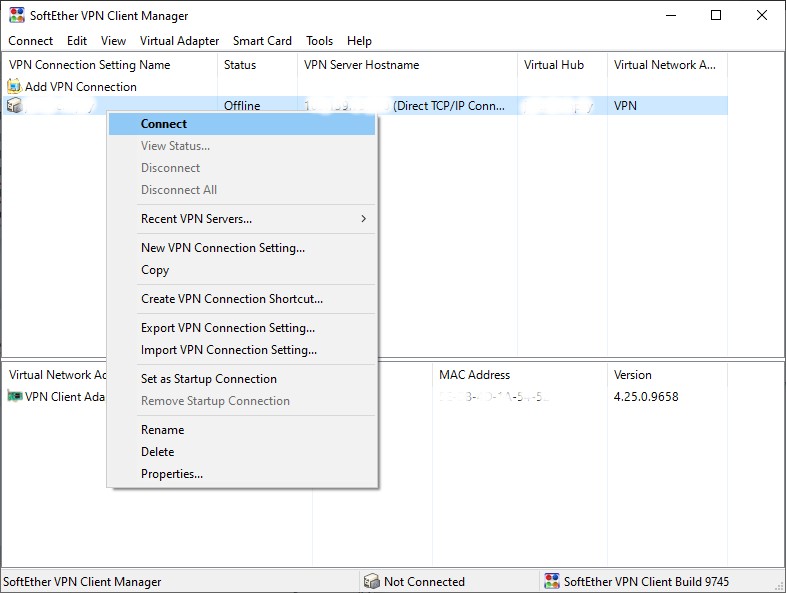Choose Delete from the context menu
The width and height of the screenshot is (786, 593).
coord(242,452)
